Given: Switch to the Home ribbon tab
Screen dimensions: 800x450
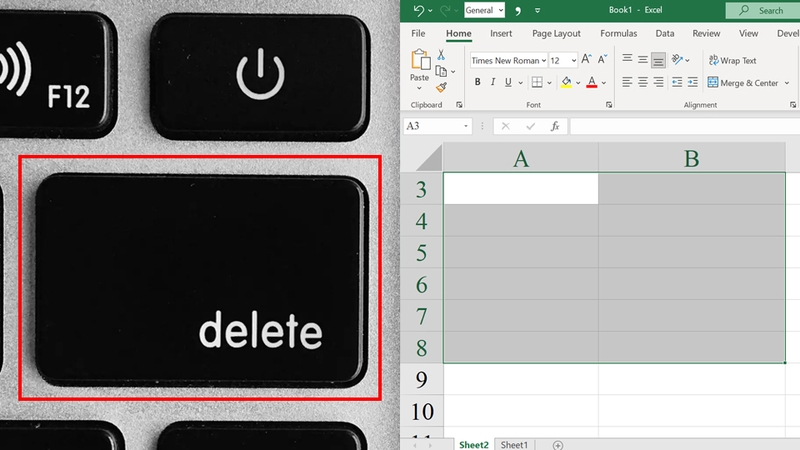Looking at the screenshot, I should (458, 33).
